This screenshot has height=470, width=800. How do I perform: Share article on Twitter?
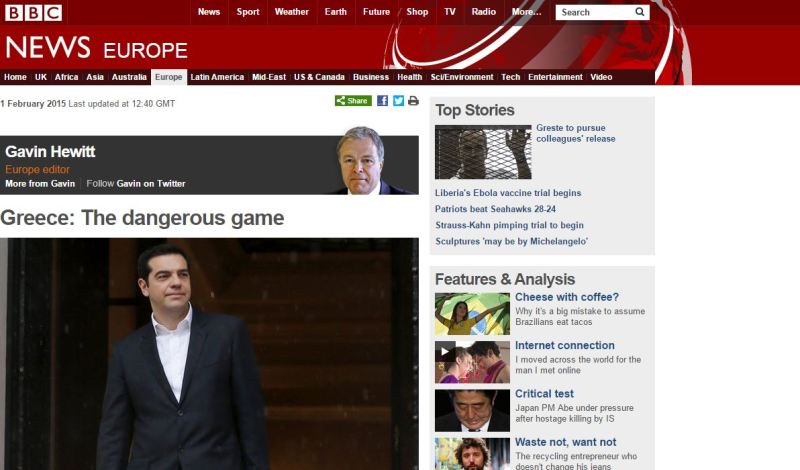coord(398,101)
